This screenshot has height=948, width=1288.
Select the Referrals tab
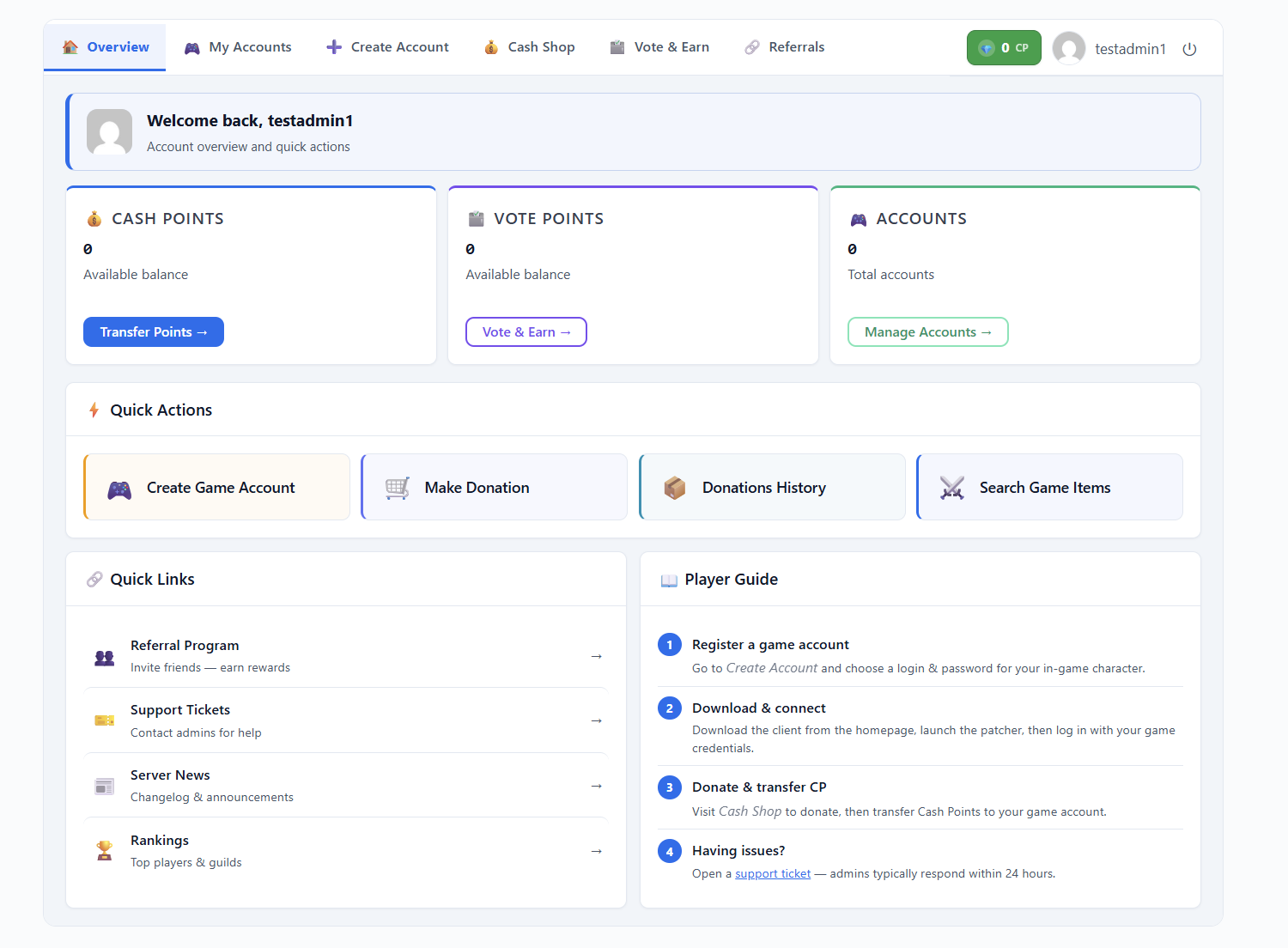[x=785, y=47]
